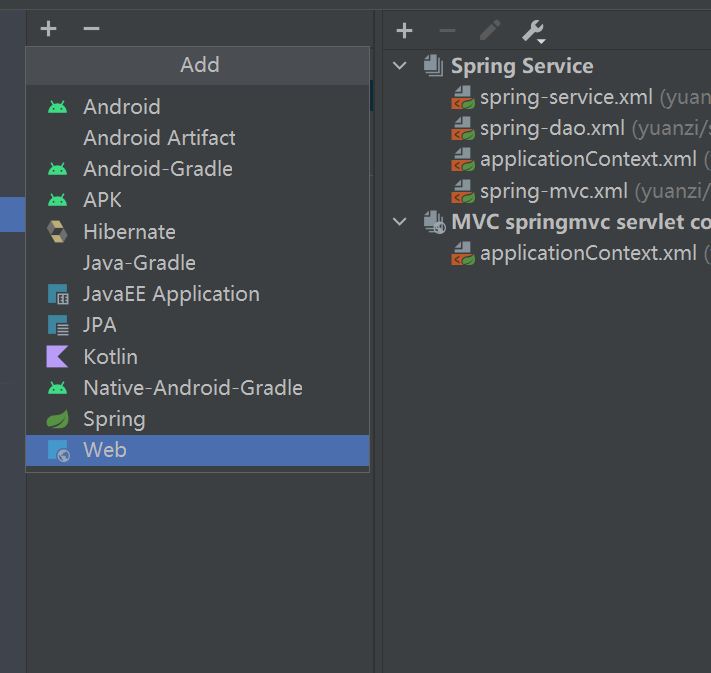Click the JavaEE Application icon
Screen dimensions: 711x673
[x=58, y=294]
